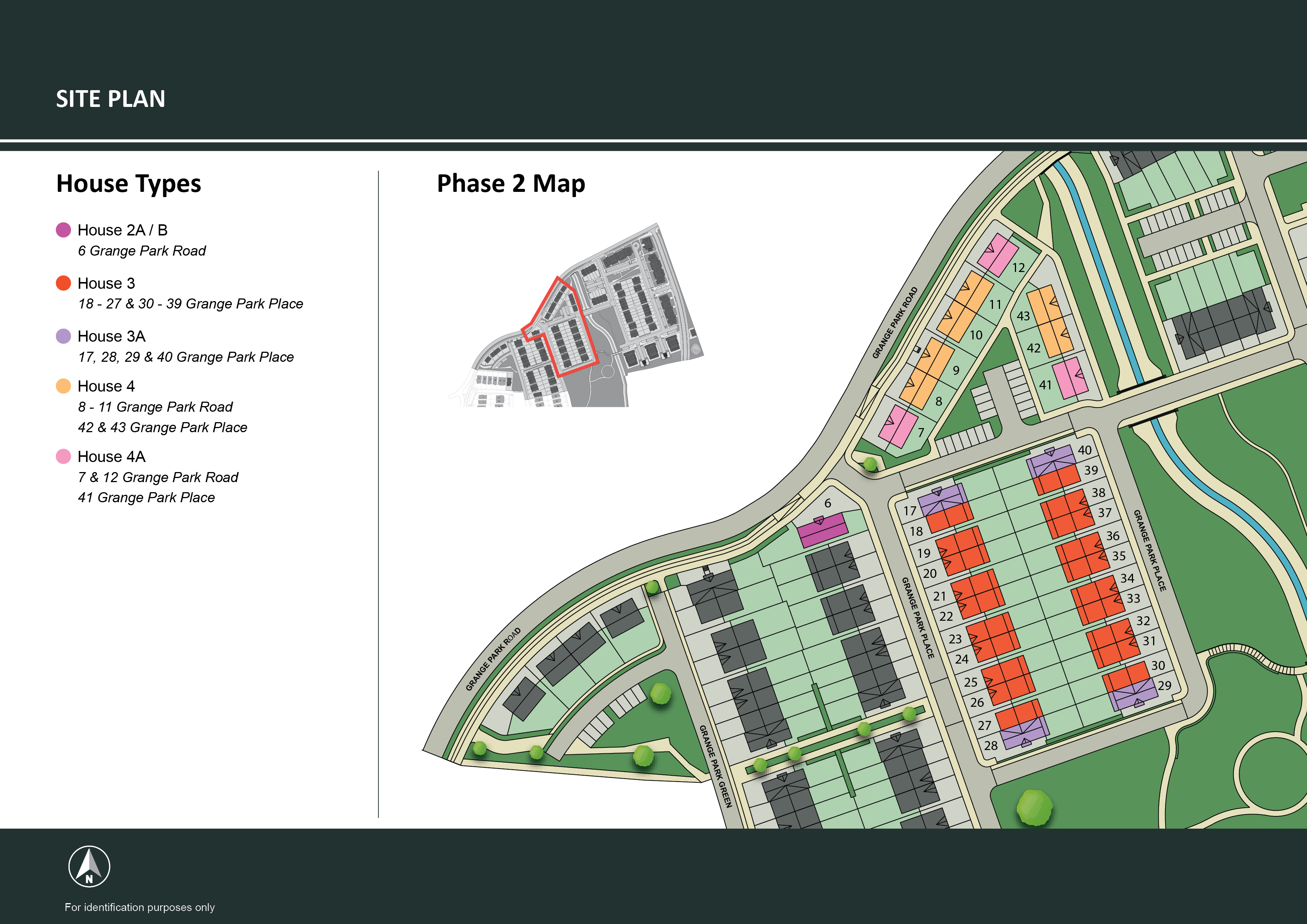Click '18 - 27 & 30 - 39 Grange Park Place'
Image resolution: width=1307 pixels, height=924 pixels.
pyautogui.click(x=191, y=304)
